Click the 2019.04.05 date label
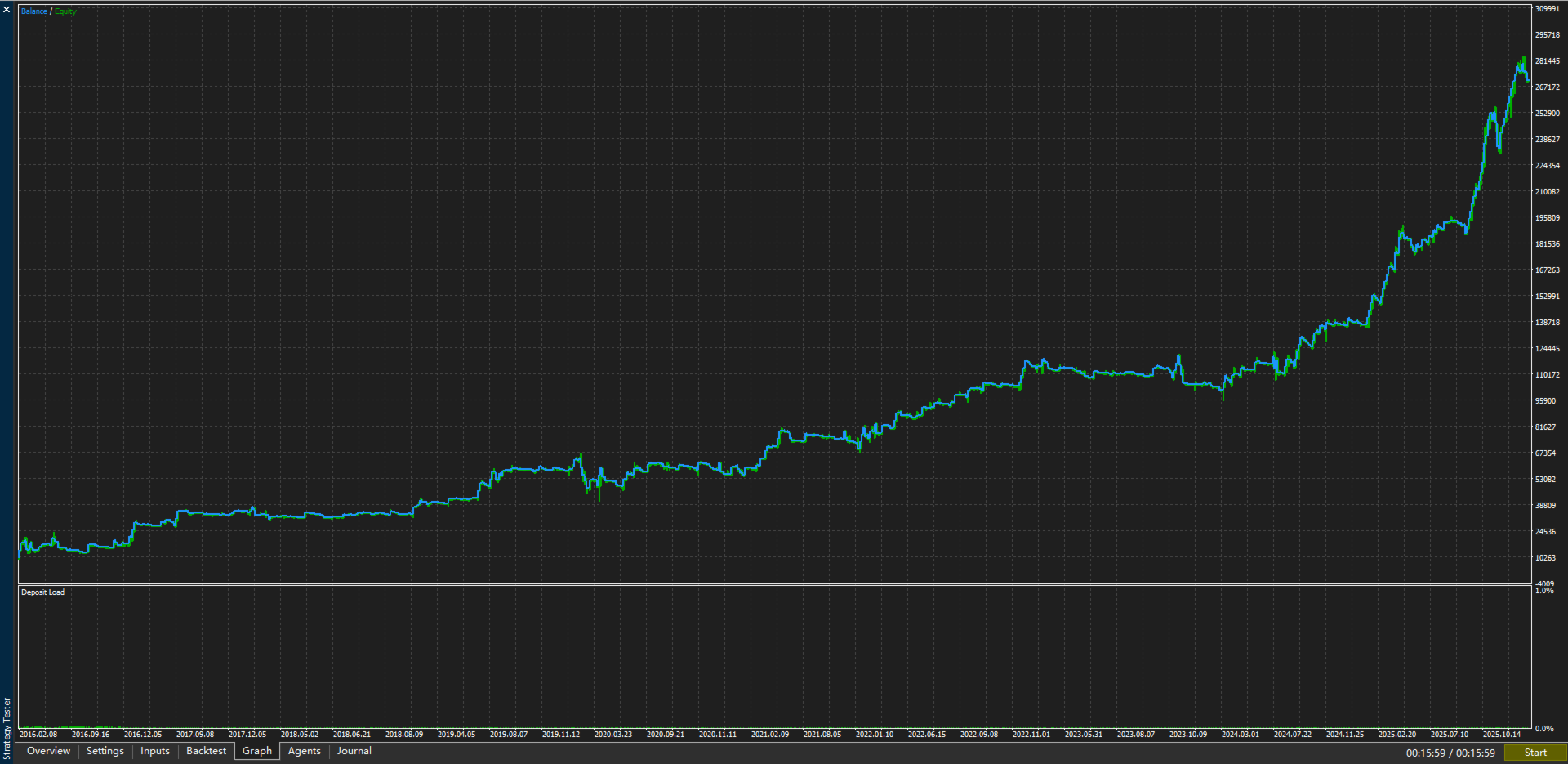Viewport: 1568px width, 764px height. (457, 735)
